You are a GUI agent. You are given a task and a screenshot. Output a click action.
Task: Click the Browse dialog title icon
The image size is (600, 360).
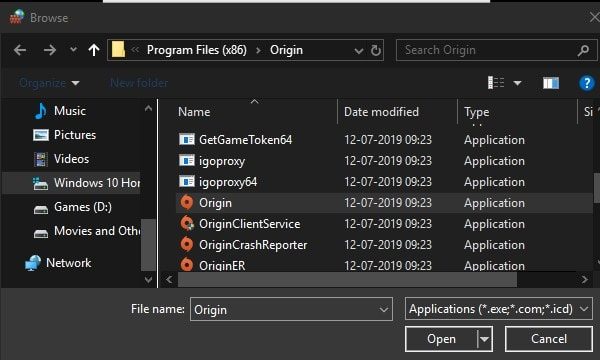tap(17, 17)
